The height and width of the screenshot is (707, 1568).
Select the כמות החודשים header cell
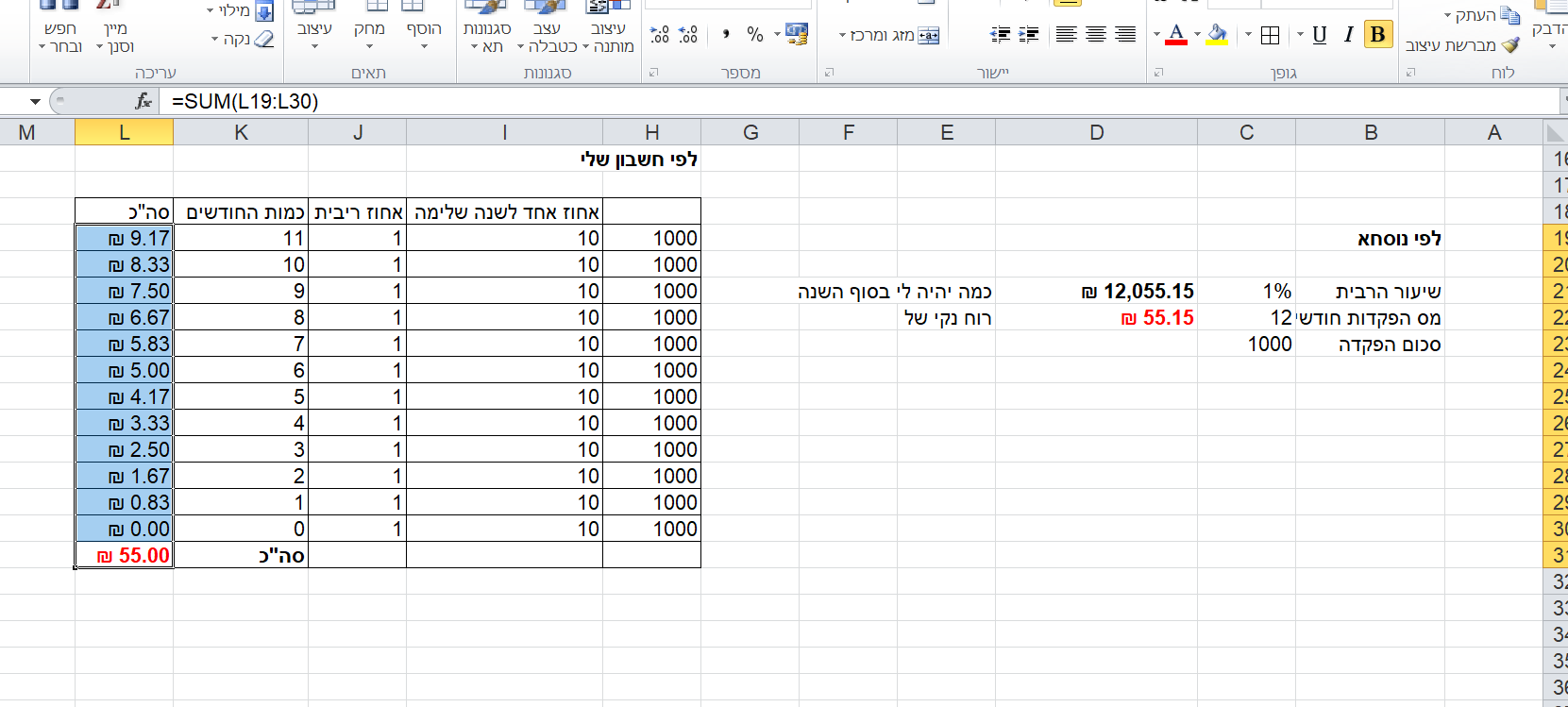point(242,212)
